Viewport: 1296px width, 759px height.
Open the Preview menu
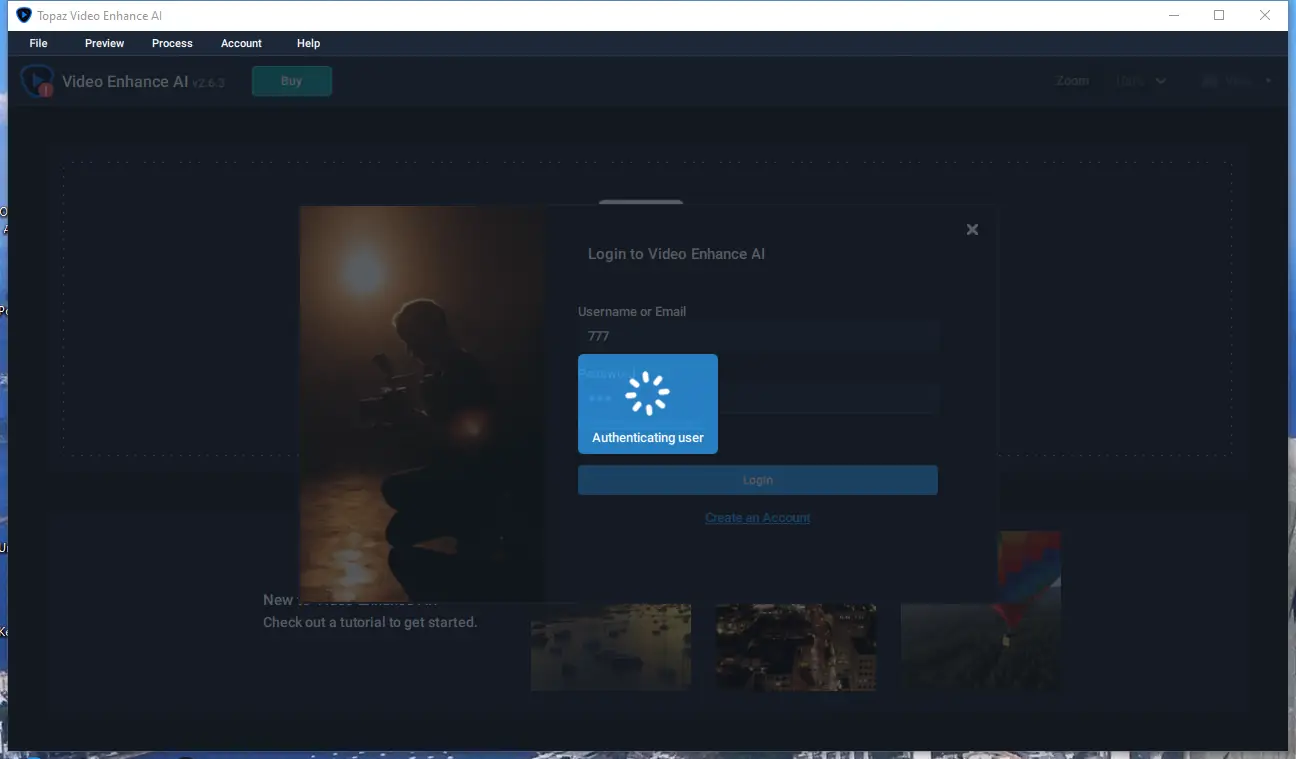pyautogui.click(x=105, y=43)
